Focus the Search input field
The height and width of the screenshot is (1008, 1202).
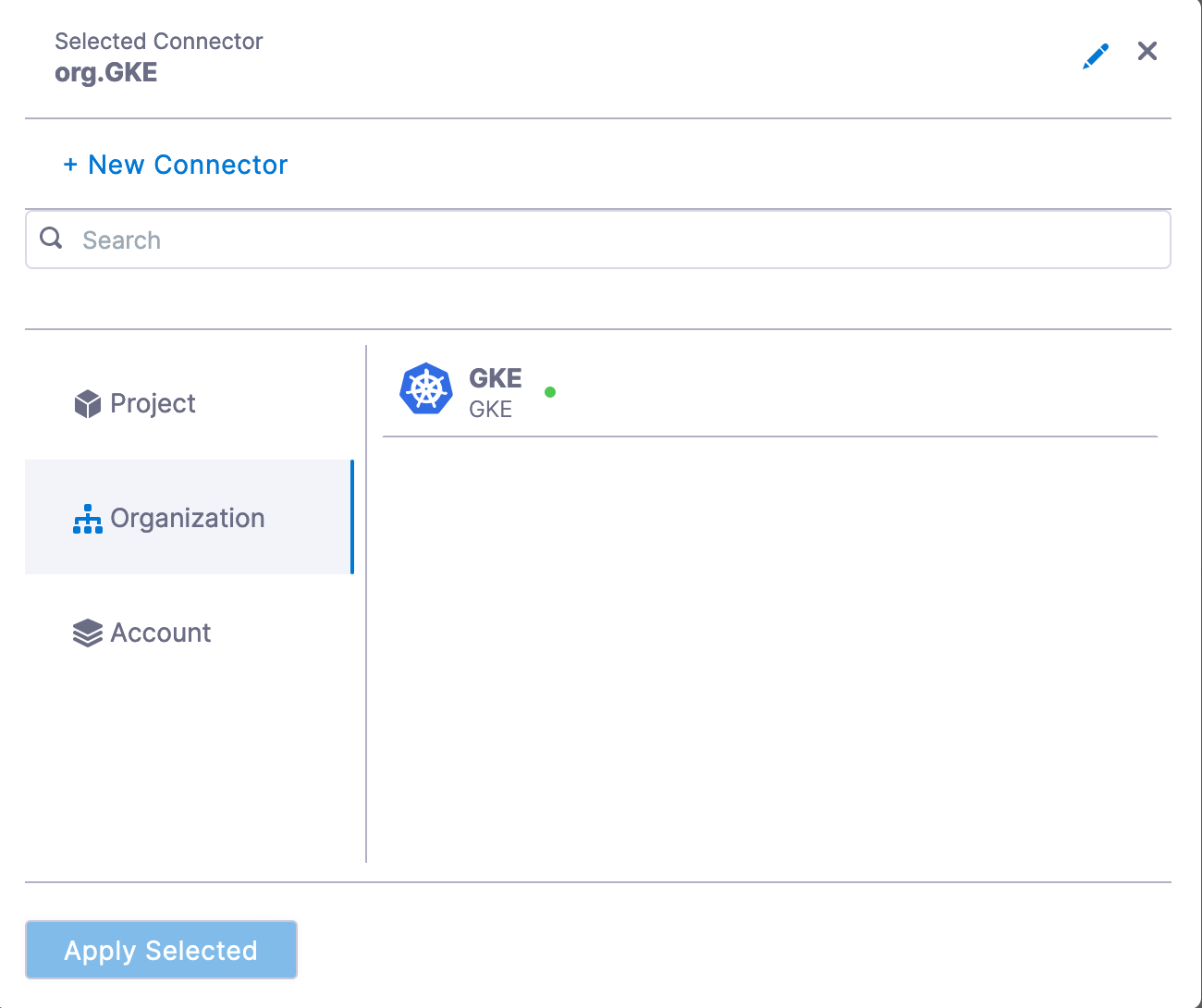point(598,240)
